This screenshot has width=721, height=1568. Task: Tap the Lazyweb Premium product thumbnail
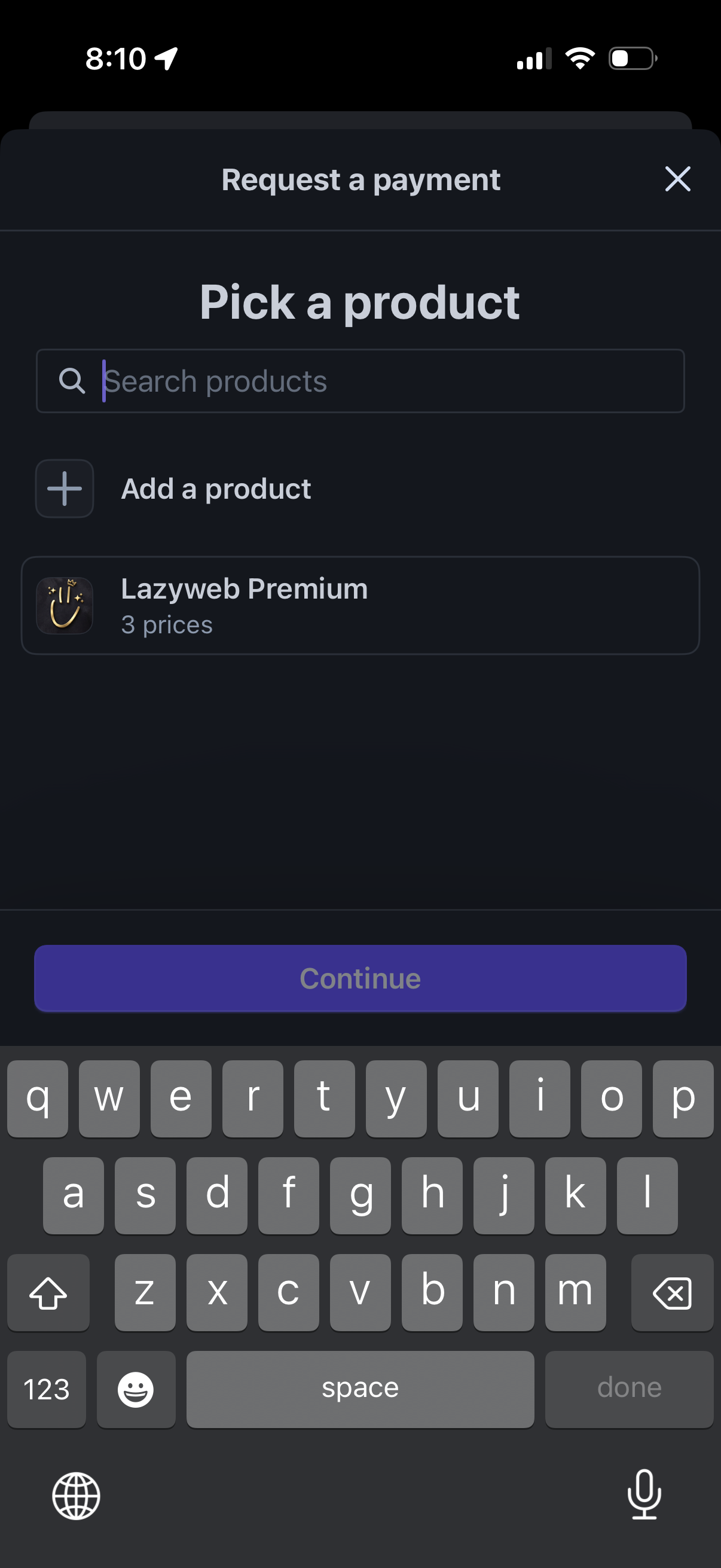(65, 606)
